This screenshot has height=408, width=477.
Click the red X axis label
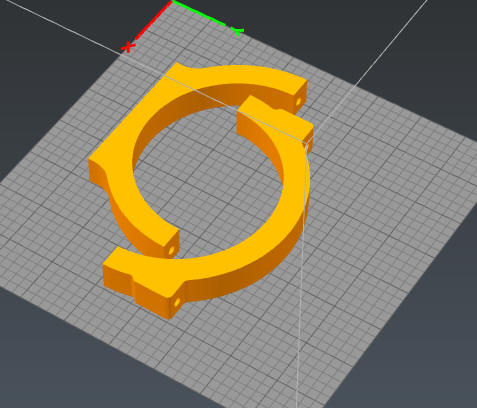128,47
